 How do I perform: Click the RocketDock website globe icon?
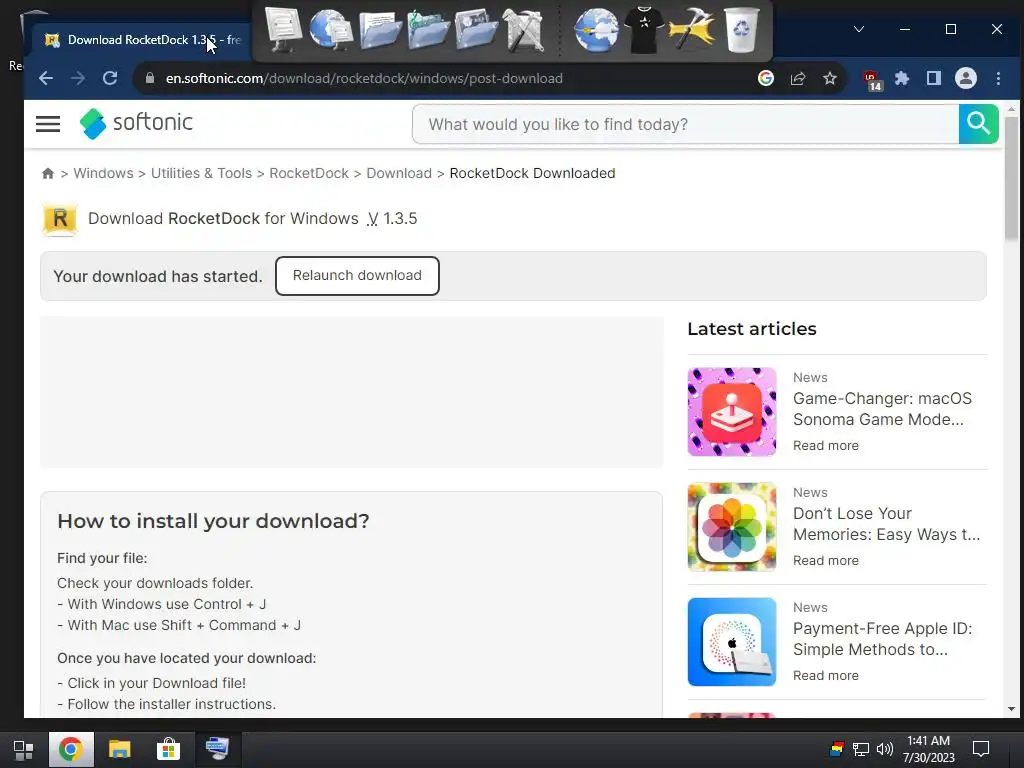click(596, 29)
